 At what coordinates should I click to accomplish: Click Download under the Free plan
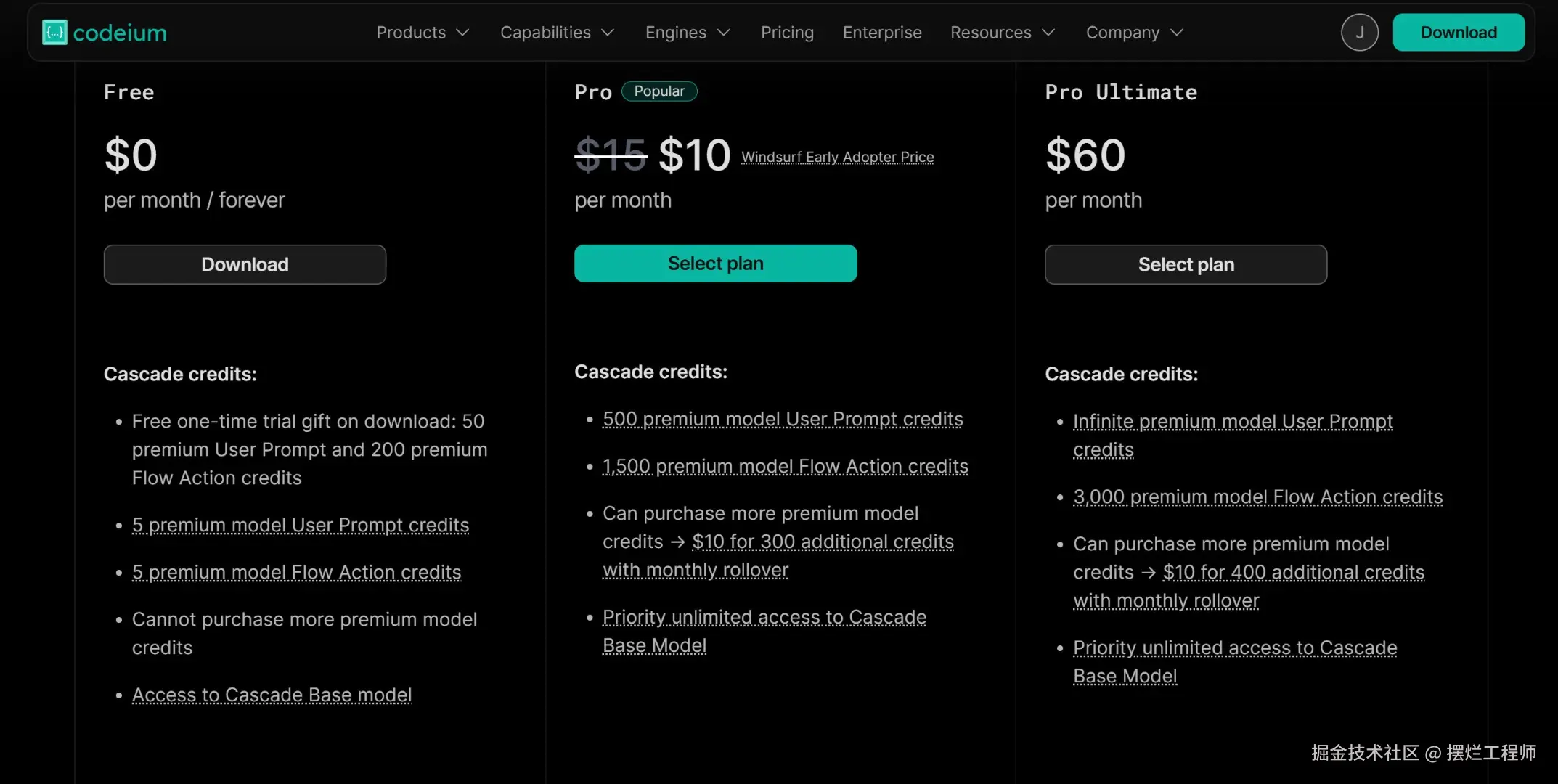(245, 264)
